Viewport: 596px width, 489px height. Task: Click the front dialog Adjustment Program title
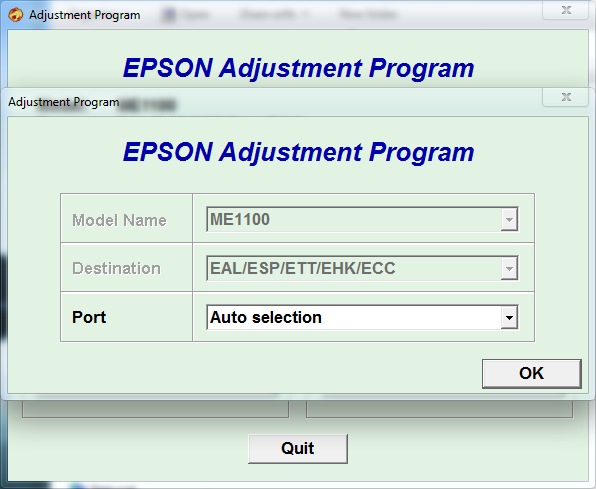pos(64,102)
